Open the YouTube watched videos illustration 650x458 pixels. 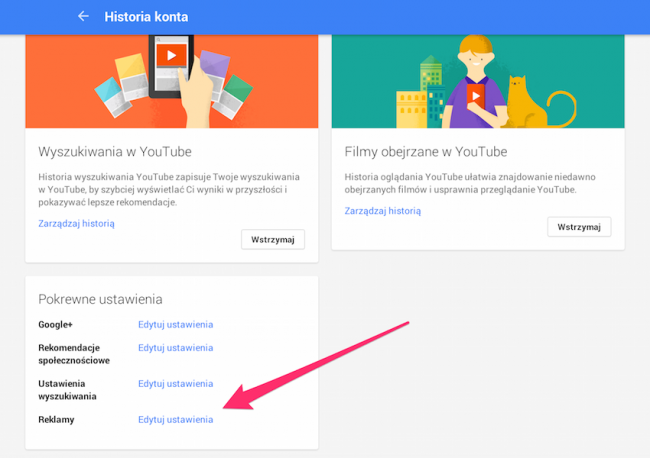tap(478, 81)
